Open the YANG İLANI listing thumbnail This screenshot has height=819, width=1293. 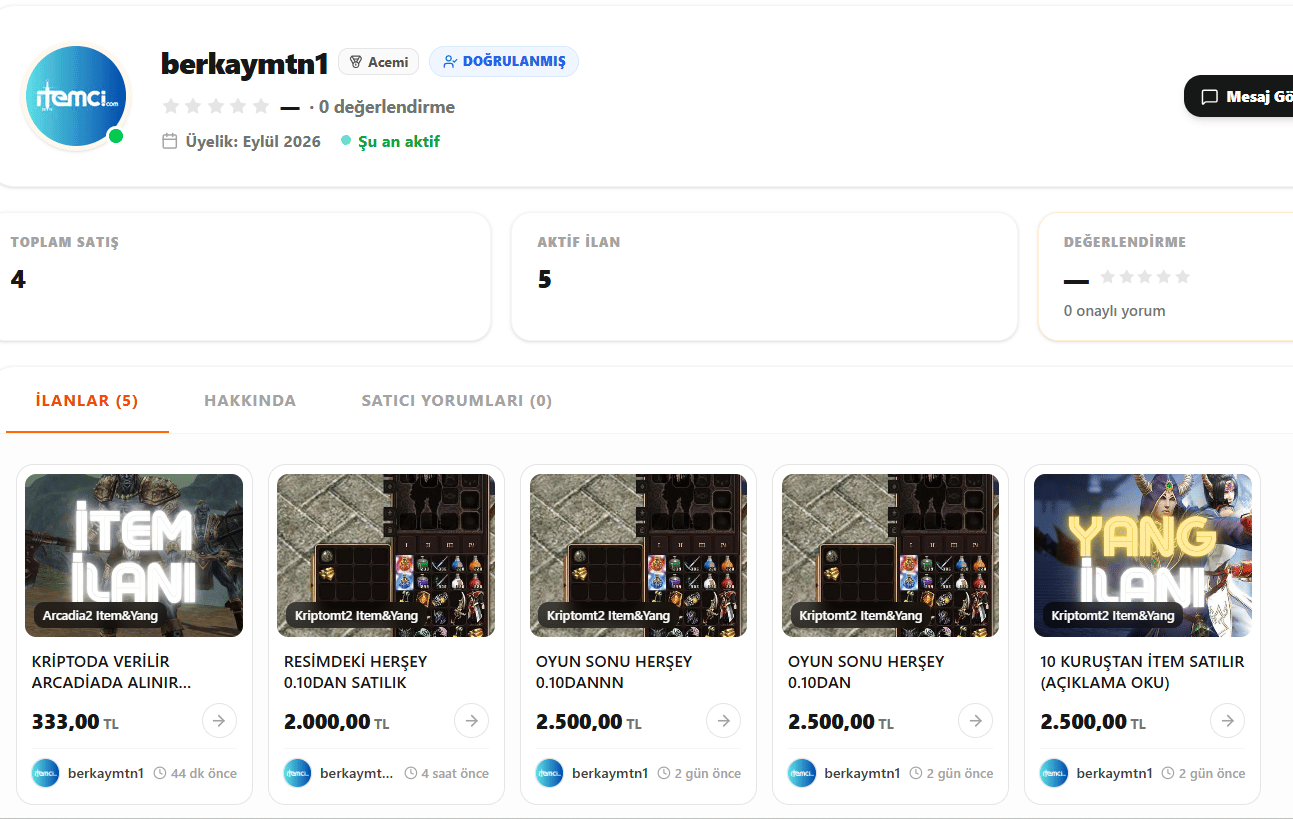[x=1143, y=555]
